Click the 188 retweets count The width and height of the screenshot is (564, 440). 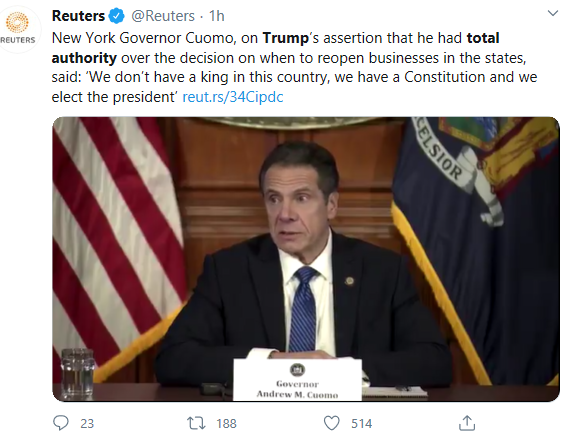[226, 423]
